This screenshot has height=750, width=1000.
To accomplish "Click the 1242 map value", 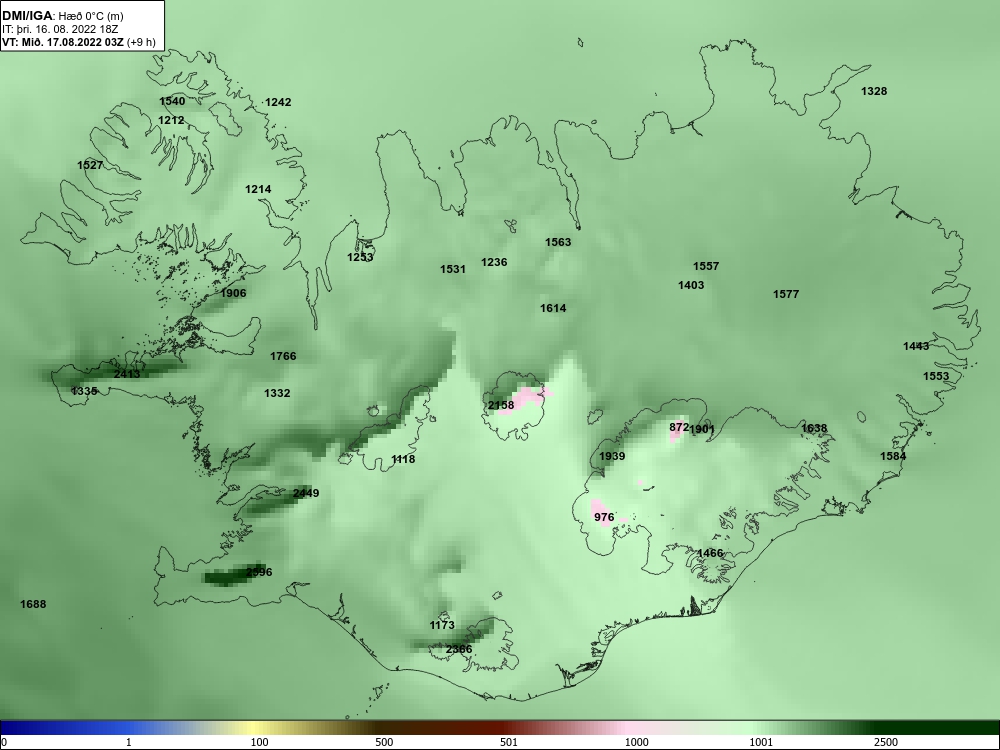I will click(278, 102).
